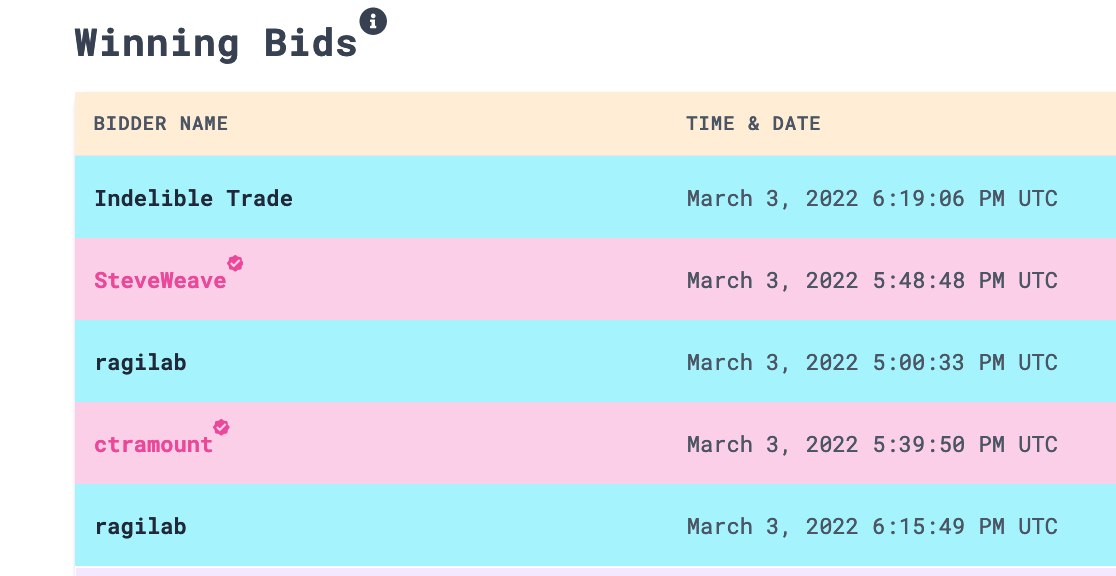Click timestamp March 3, 2022 5:00:33 PM UTC
The height and width of the screenshot is (576, 1116).
pyautogui.click(x=872, y=362)
